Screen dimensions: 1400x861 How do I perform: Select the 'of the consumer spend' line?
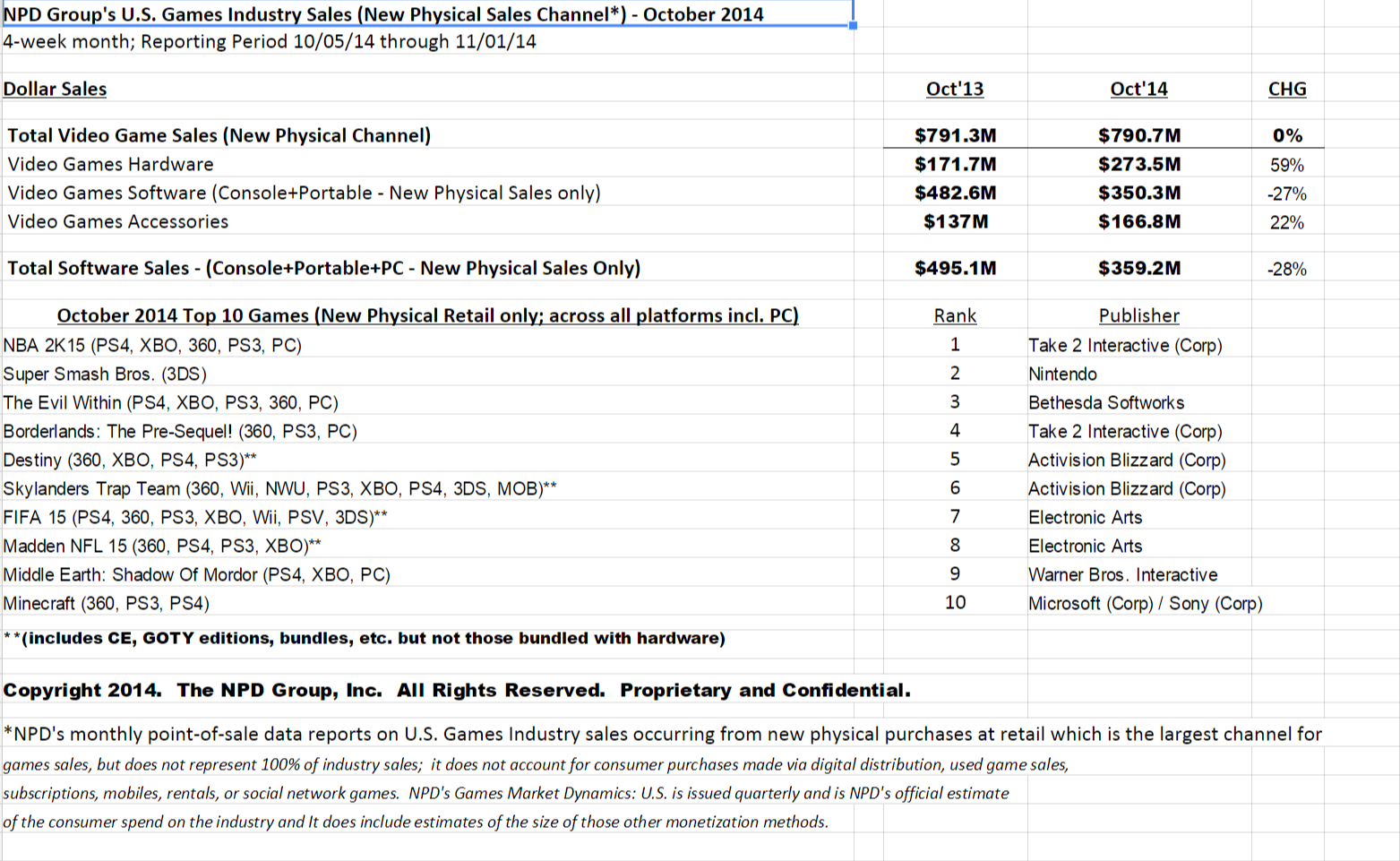click(416, 822)
